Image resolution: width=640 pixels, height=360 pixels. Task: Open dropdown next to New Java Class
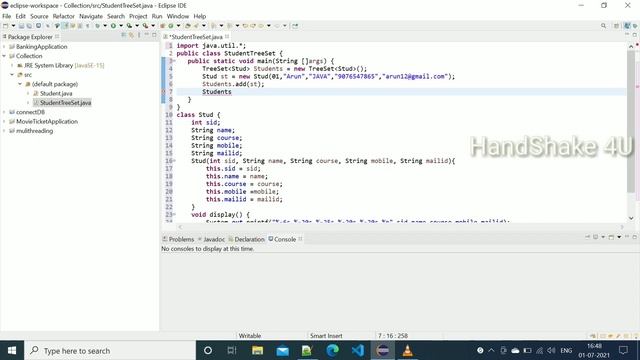[178, 26]
